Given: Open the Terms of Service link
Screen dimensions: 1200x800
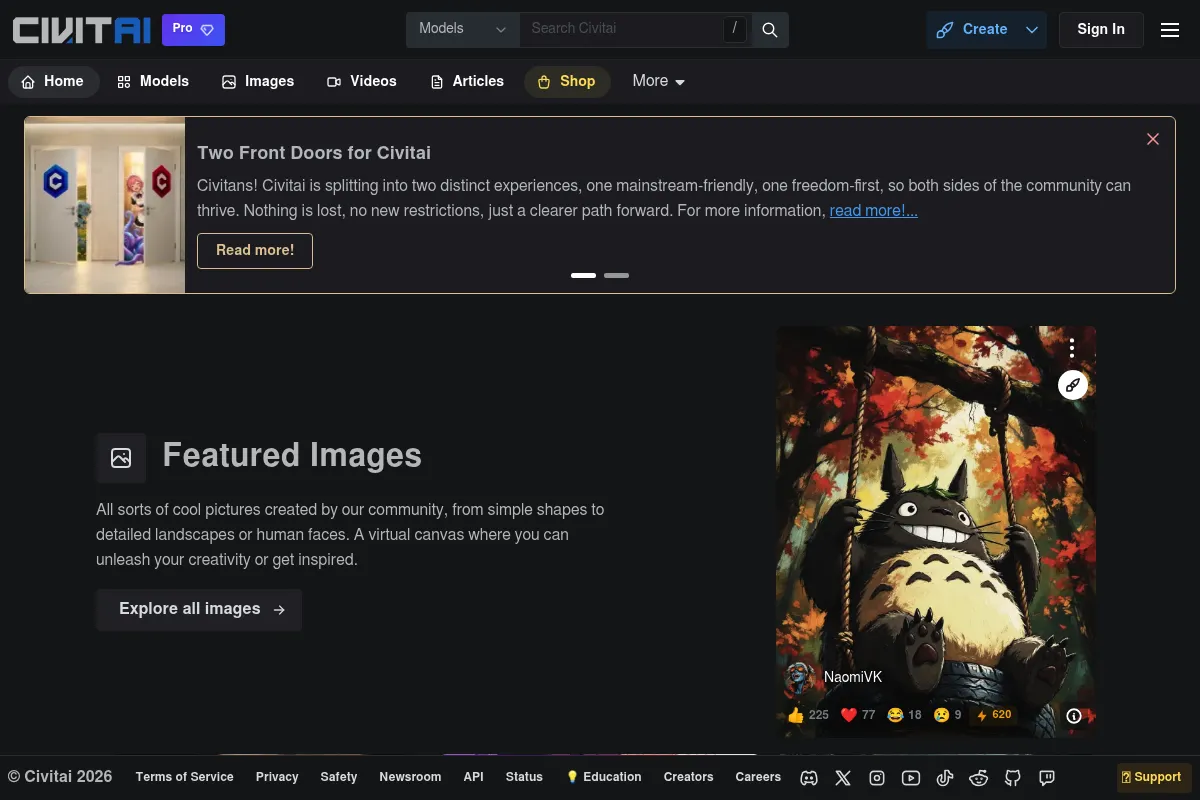Looking at the screenshot, I should (185, 777).
